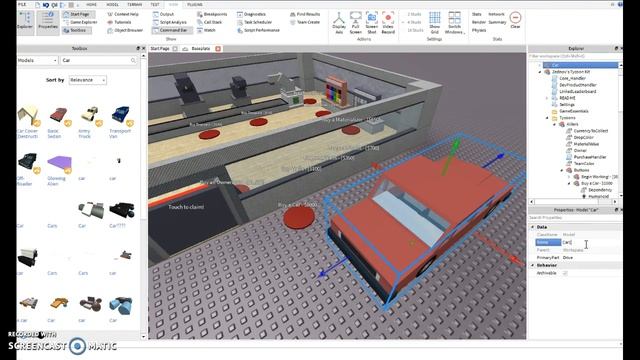Open the FILE menu

coord(22,4)
